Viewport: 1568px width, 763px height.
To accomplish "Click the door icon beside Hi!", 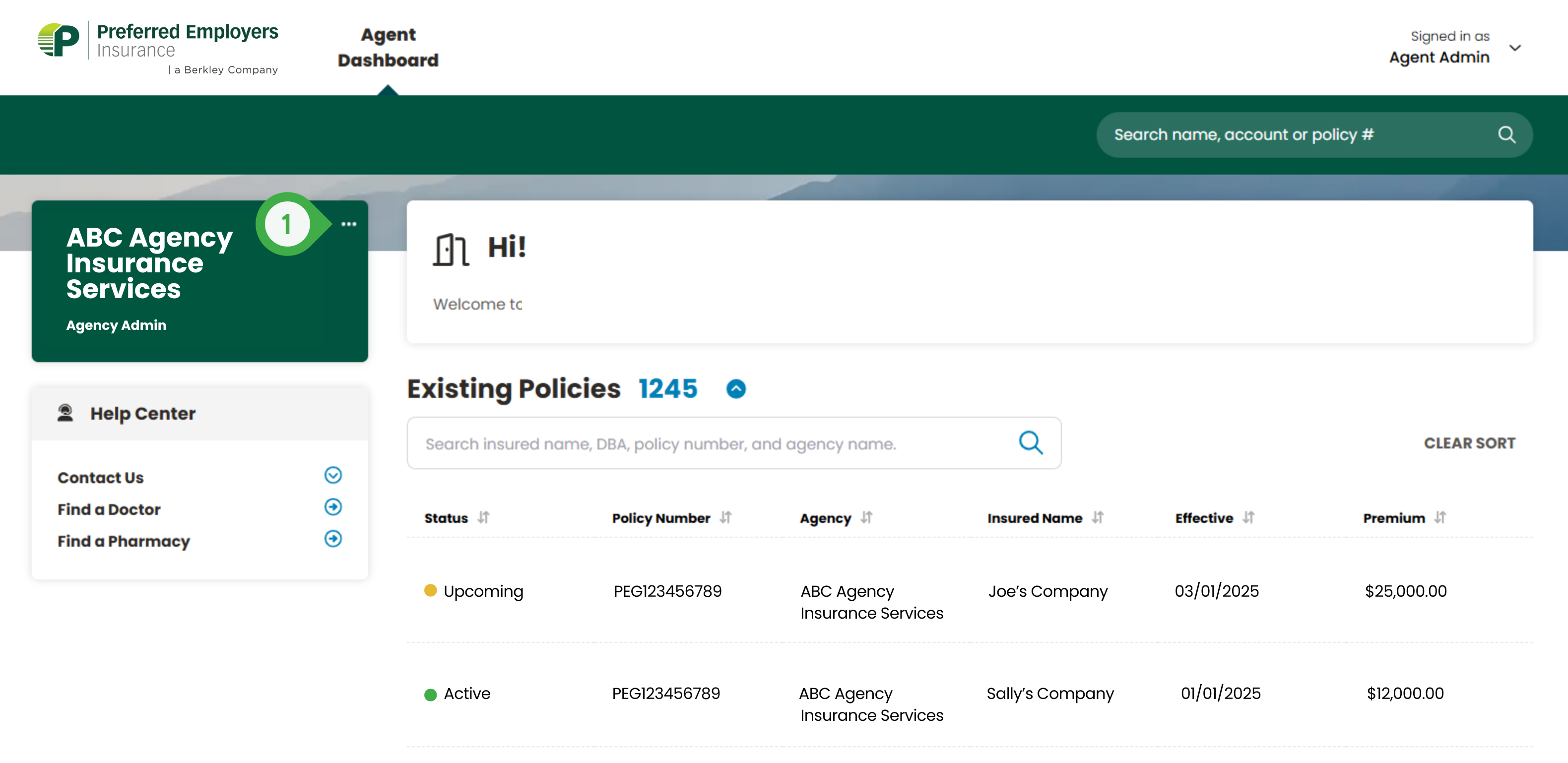I will [x=451, y=250].
